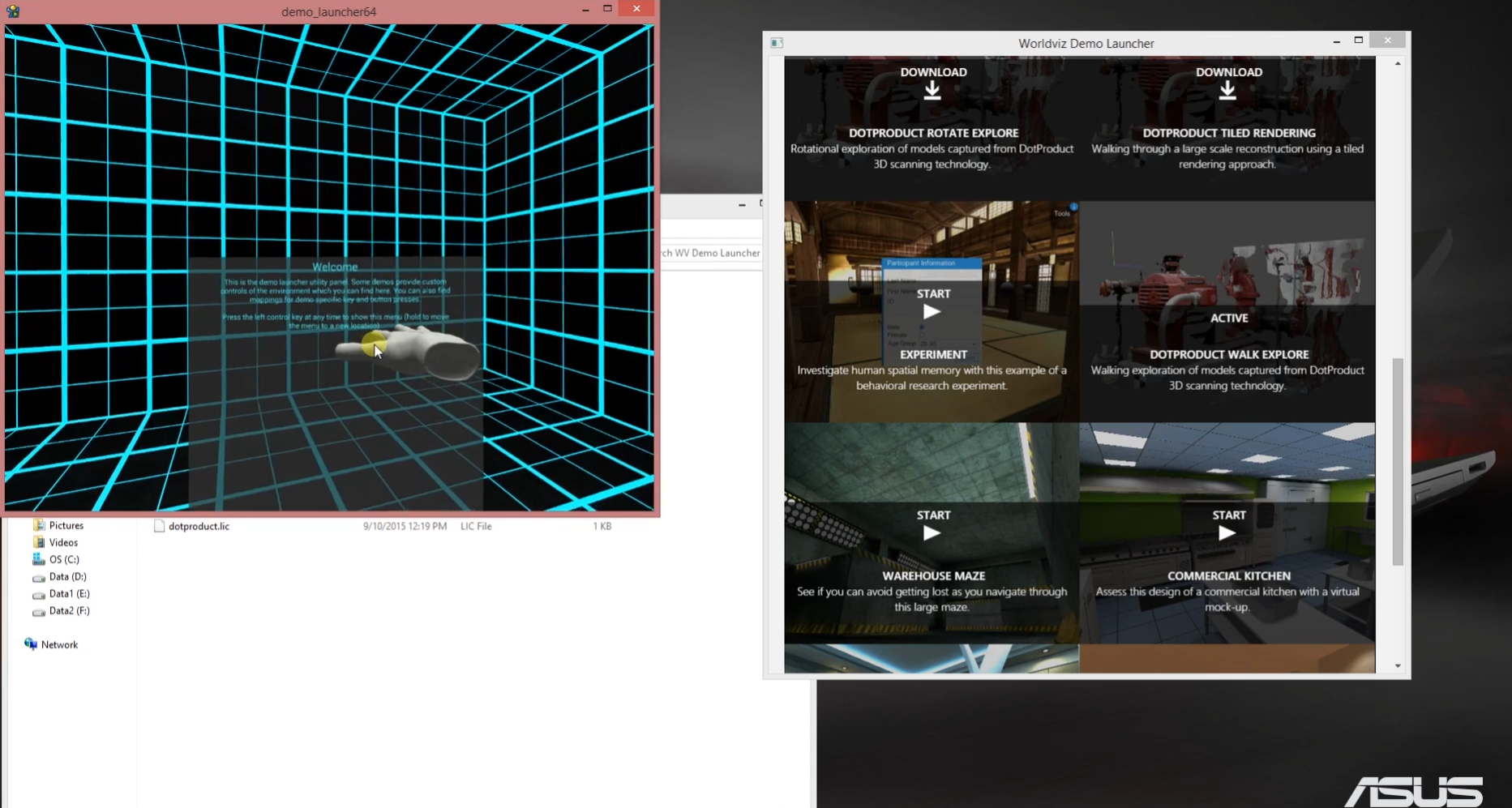1512x808 pixels.
Task: Click the dotproduct.lic file icon
Action: coord(159,526)
